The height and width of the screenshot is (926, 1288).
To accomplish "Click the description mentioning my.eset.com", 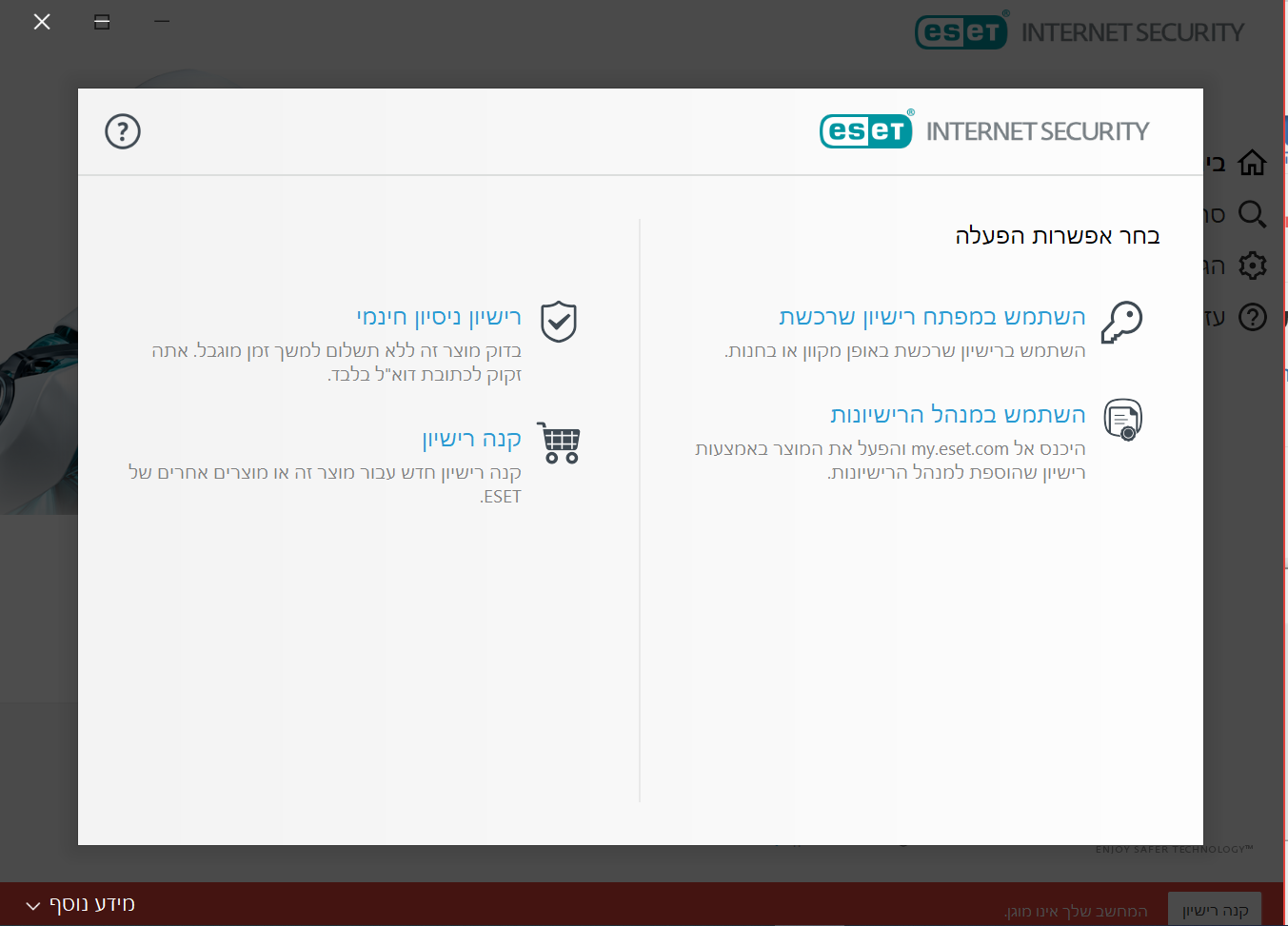I will pos(890,461).
